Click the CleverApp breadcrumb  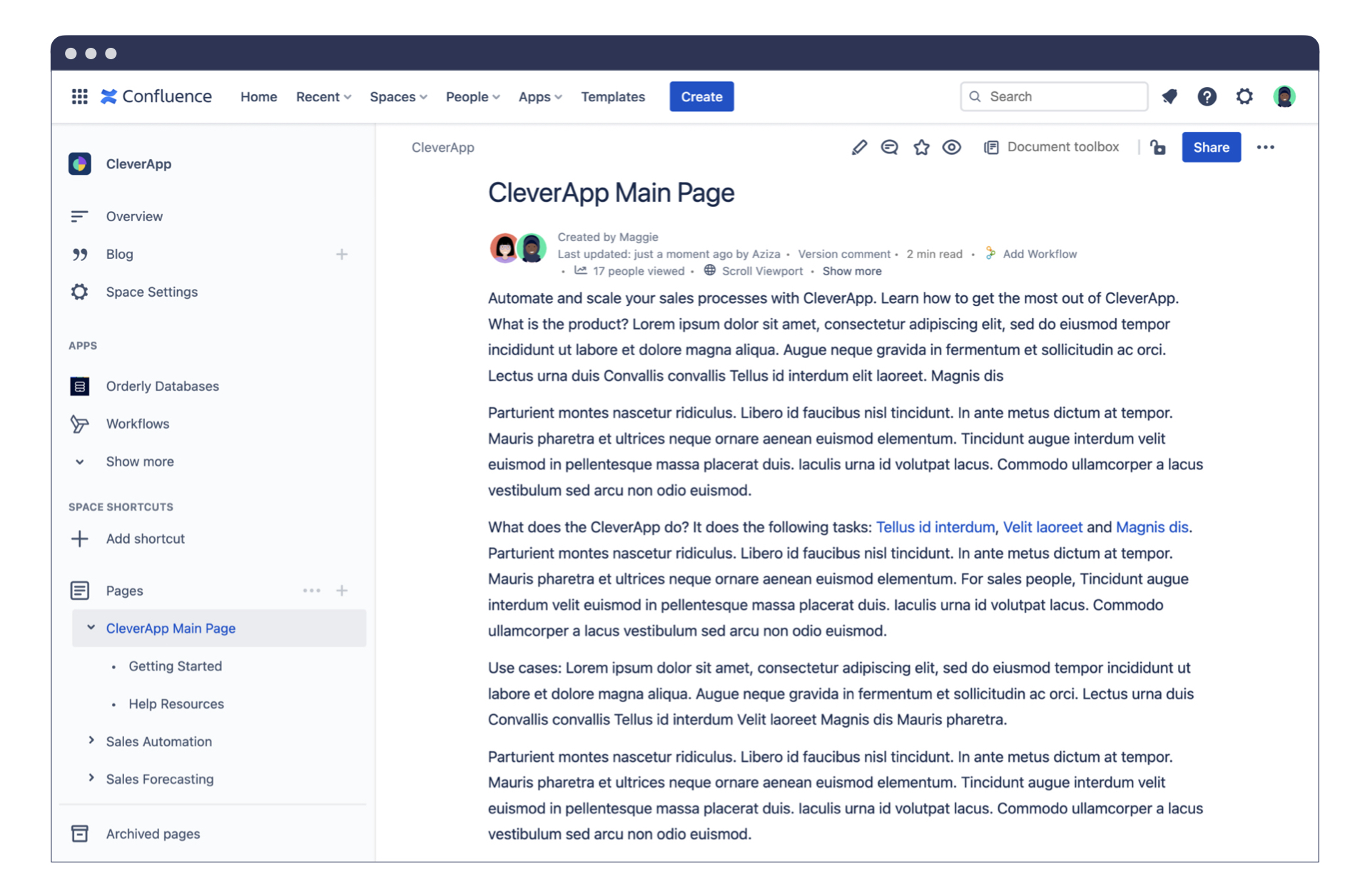[442, 147]
